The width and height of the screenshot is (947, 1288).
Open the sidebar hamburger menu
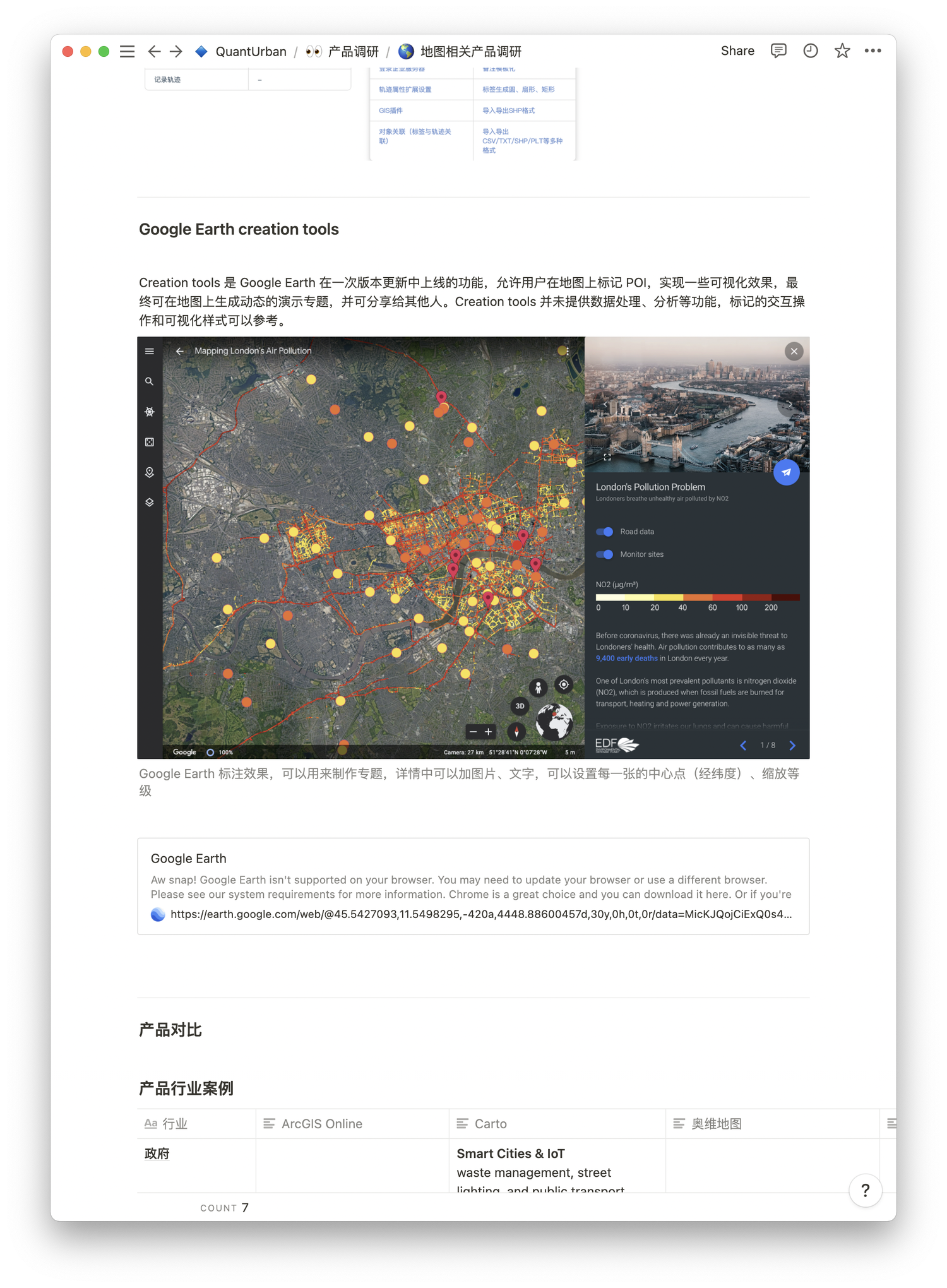pos(127,51)
